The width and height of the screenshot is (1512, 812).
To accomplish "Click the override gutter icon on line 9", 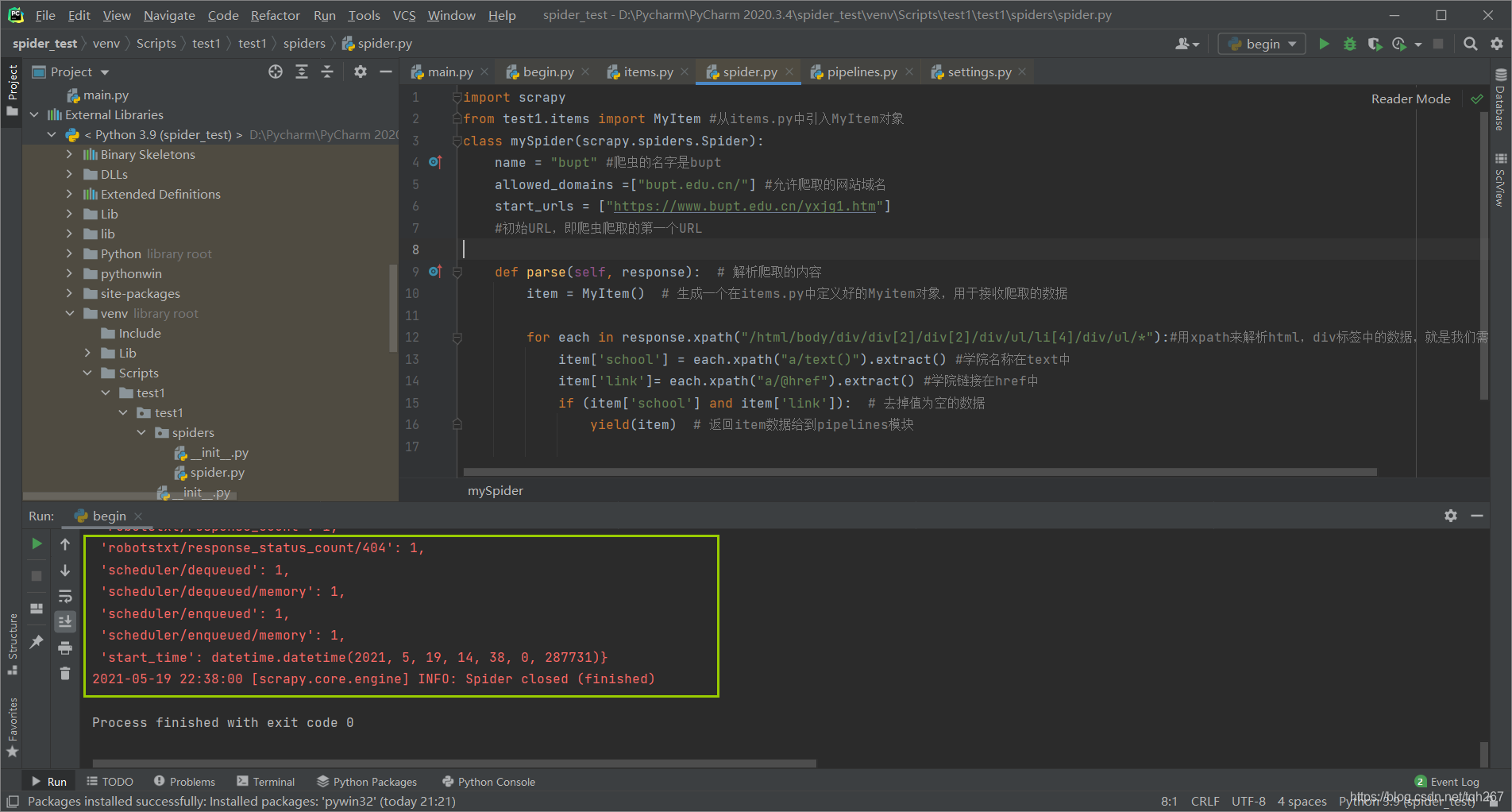I will pyautogui.click(x=434, y=272).
